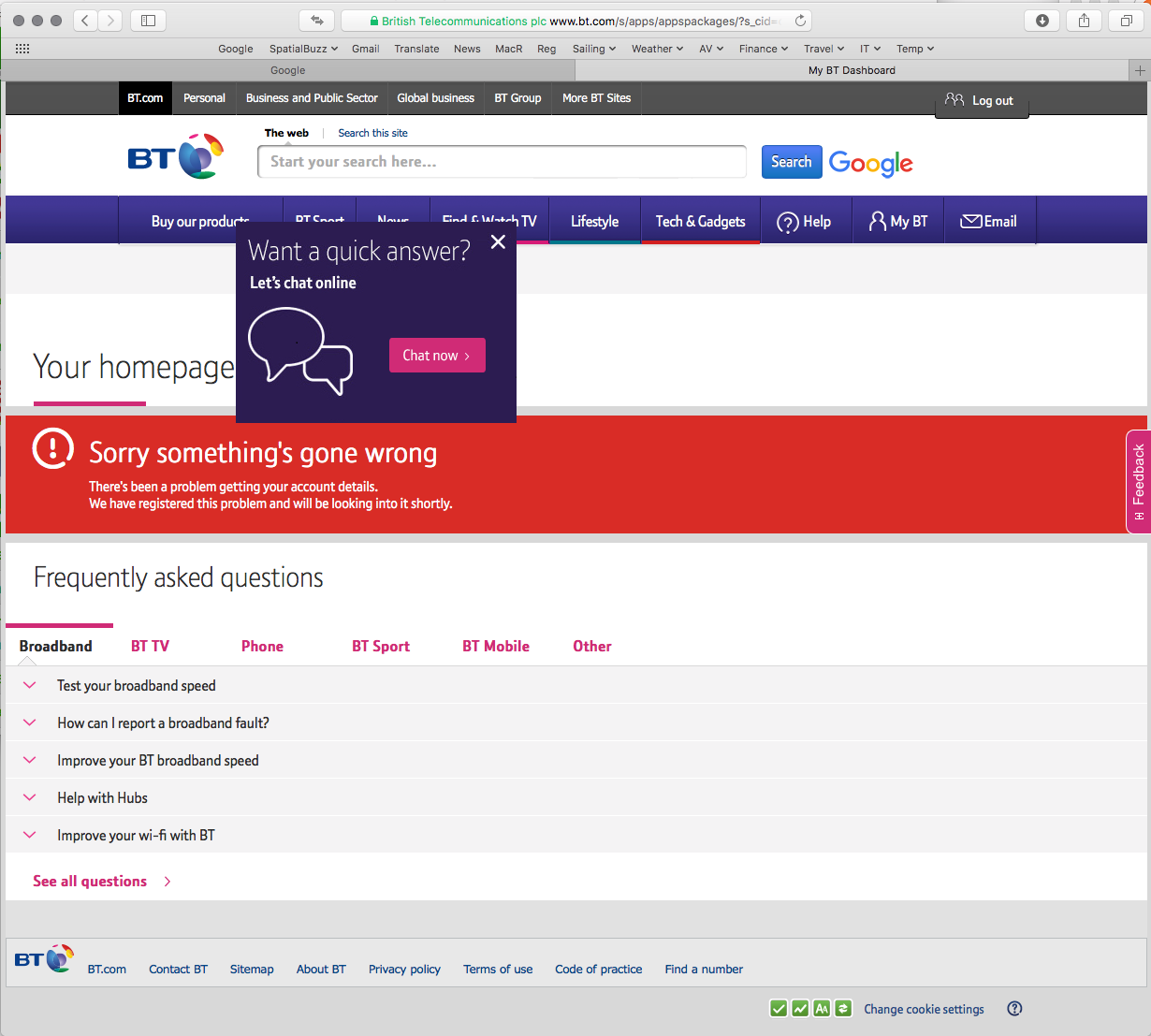Toggle the performance cookies green checkmark
This screenshot has width=1151, height=1036.
tap(800, 1008)
